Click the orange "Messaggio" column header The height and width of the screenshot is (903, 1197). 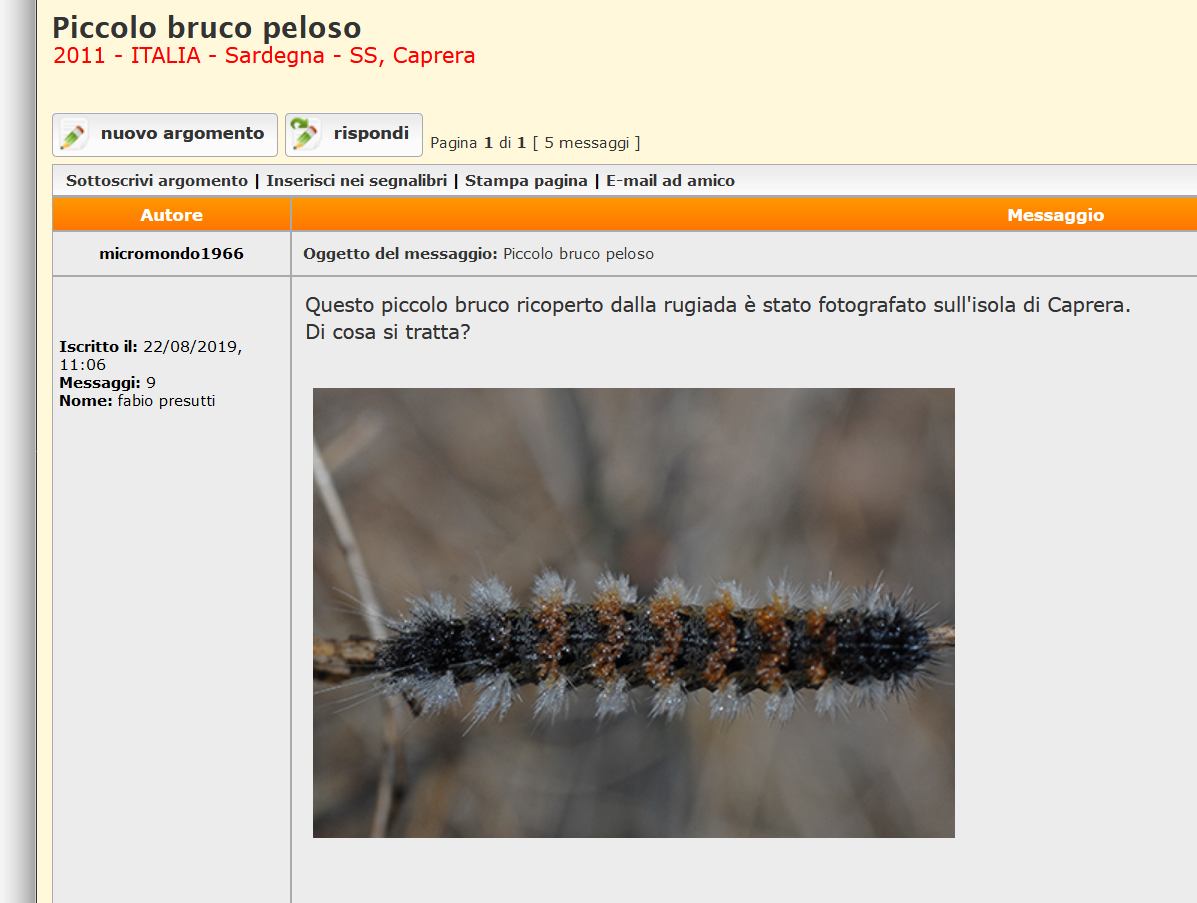click(x=1055, y=215)
